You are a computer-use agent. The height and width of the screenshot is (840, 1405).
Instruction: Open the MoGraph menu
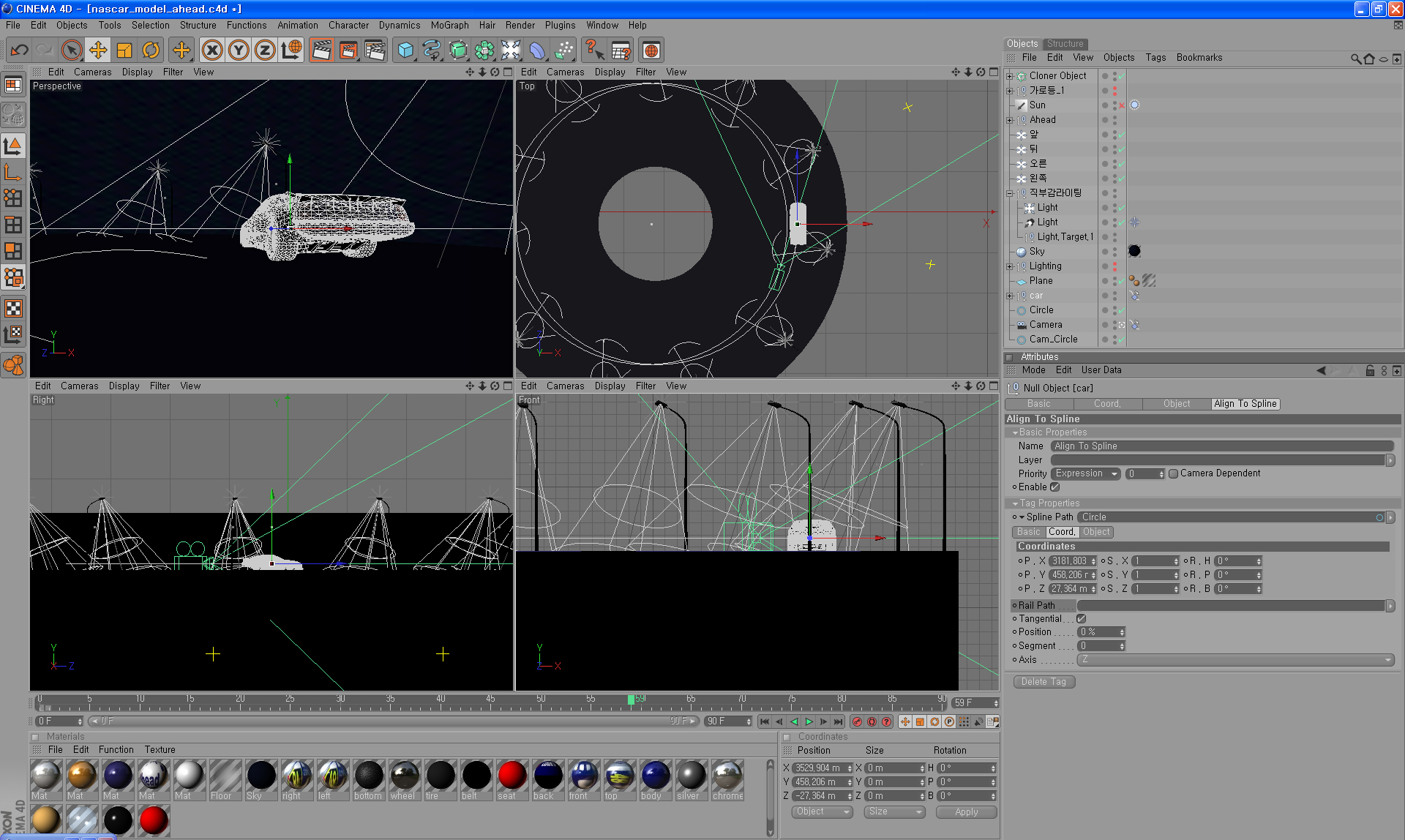tap(449, 25)
